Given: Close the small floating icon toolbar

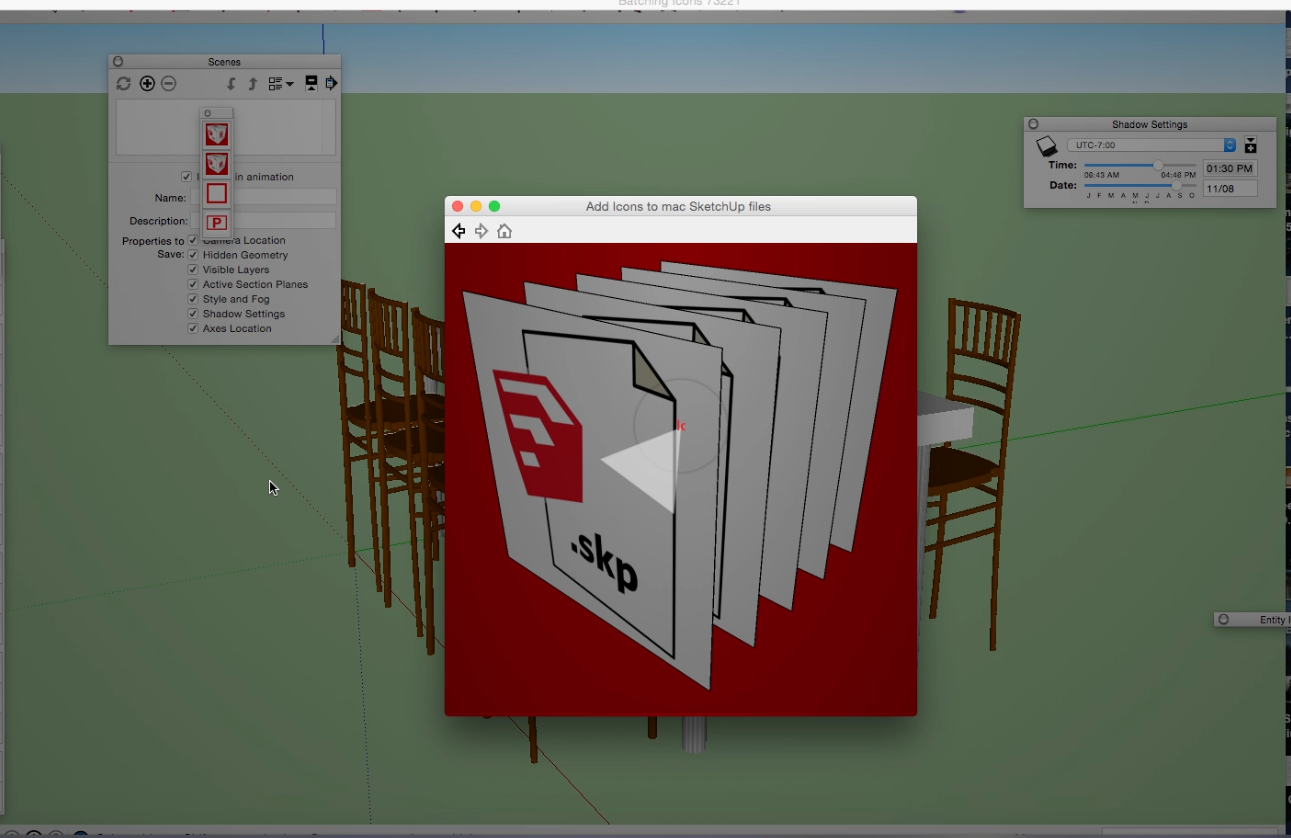Looking at the screenshot, I should click(x=208, y=113).
